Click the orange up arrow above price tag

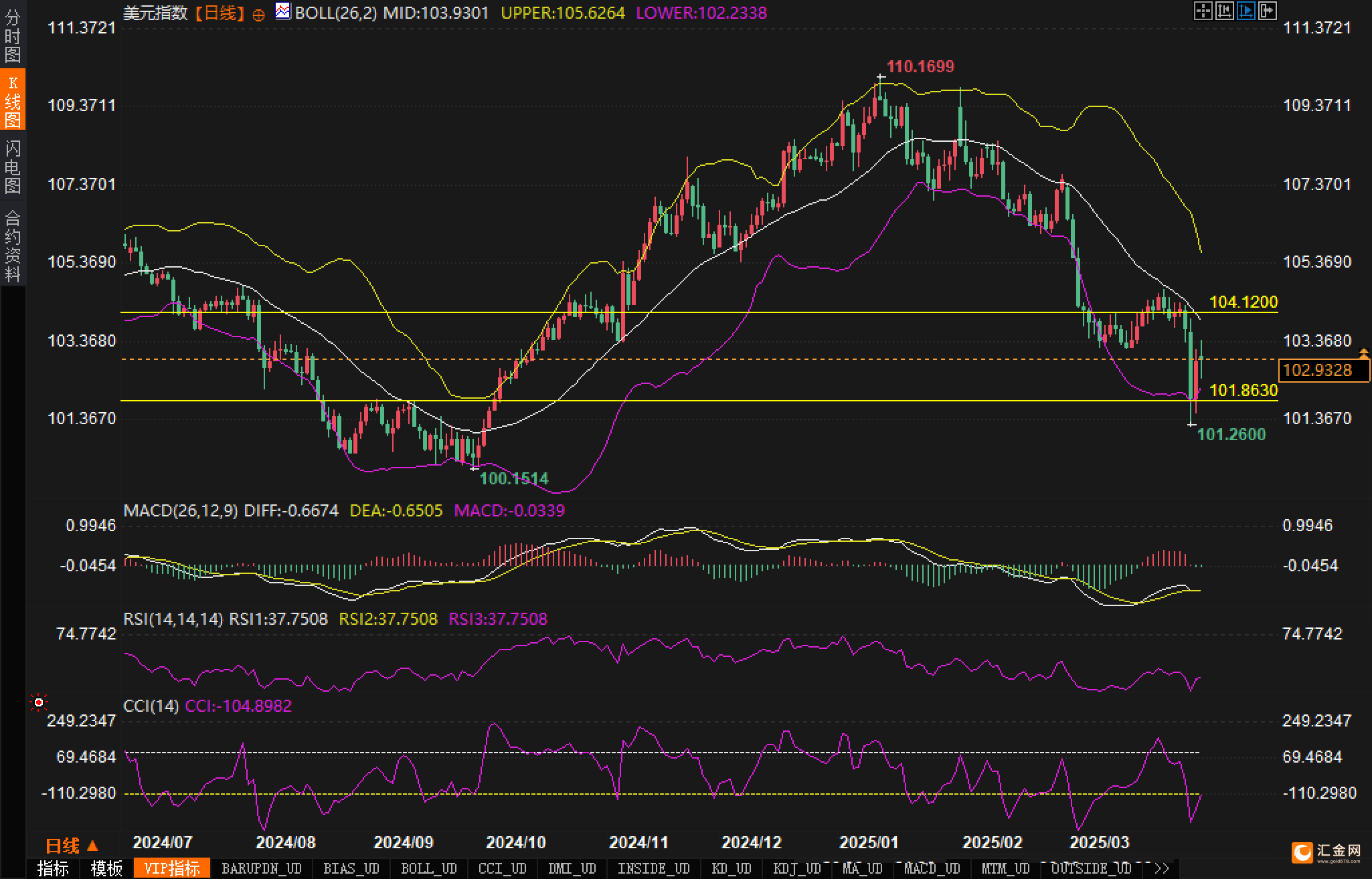1364,353
